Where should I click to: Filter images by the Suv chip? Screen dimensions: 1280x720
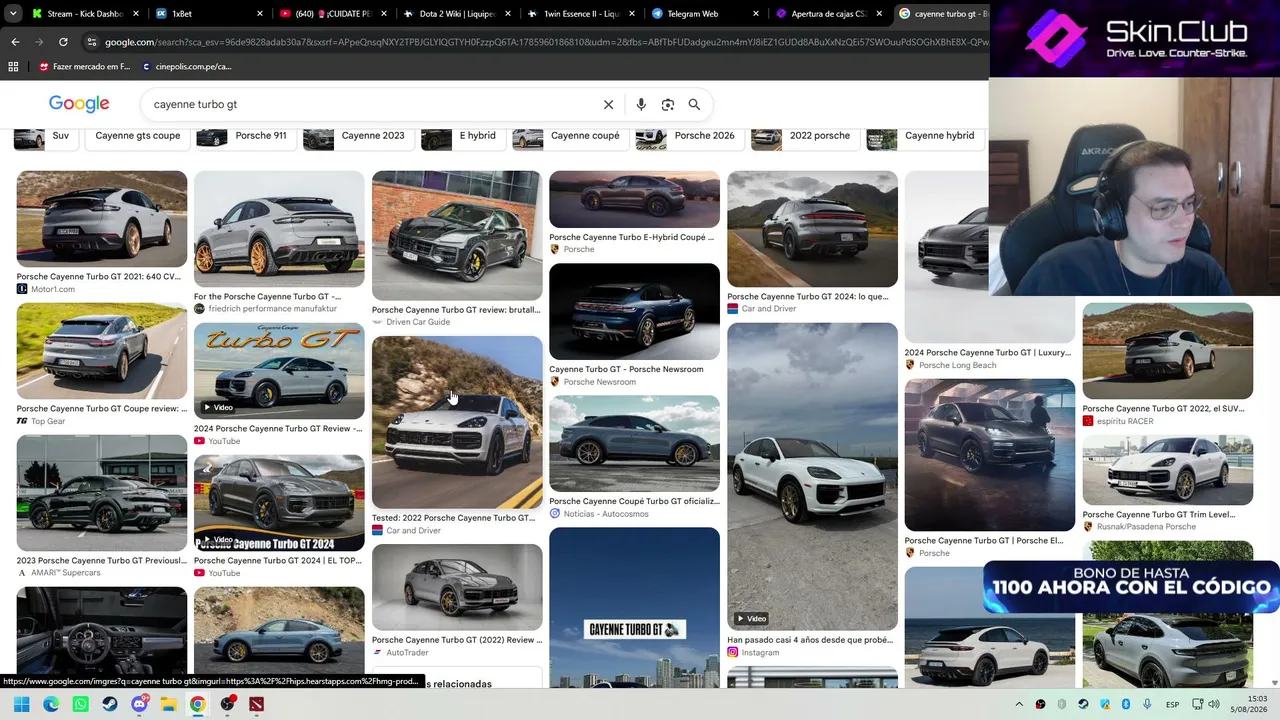click(46, 136)
